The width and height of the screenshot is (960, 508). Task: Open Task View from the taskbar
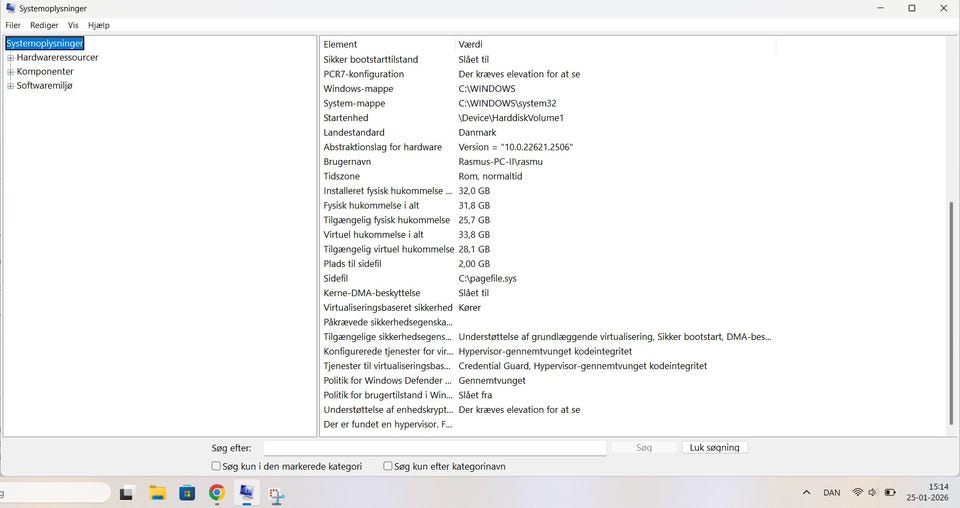pos(127,493)
